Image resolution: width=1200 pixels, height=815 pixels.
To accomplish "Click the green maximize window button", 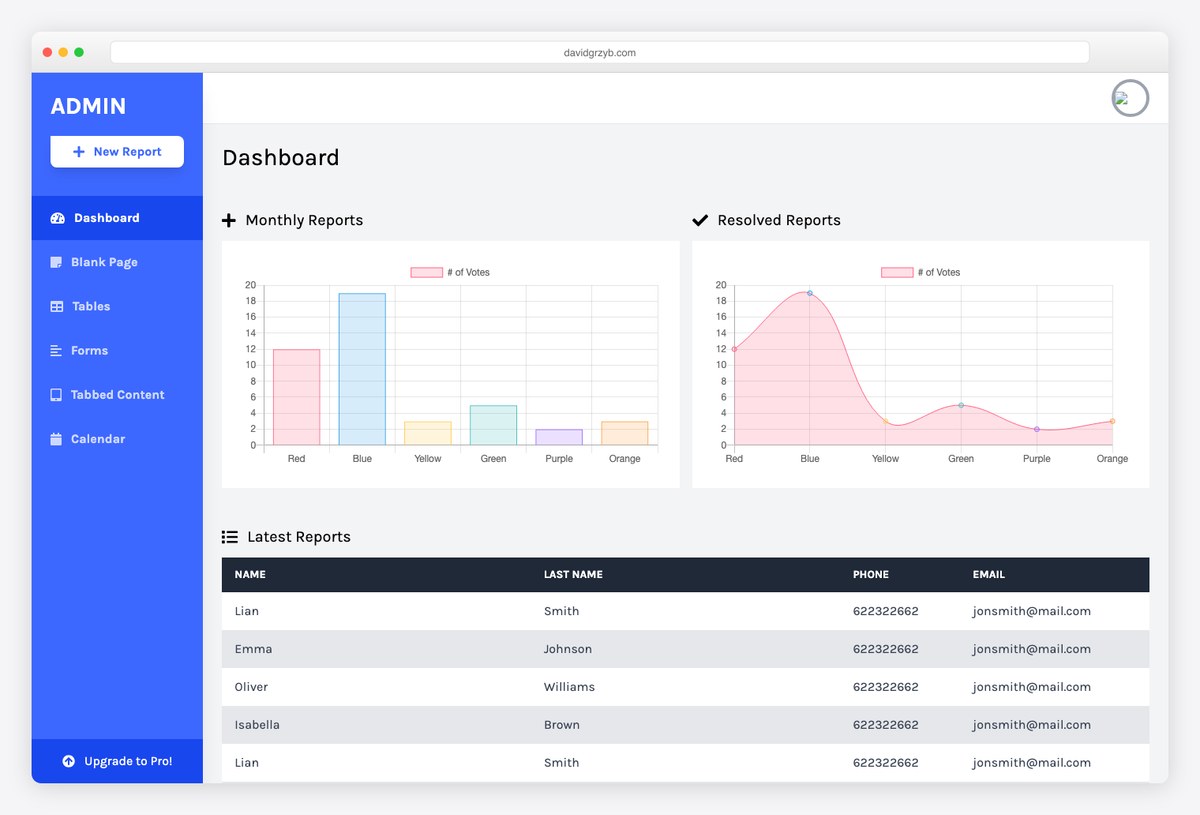I will pyautogui.click(x=79, y=52).
